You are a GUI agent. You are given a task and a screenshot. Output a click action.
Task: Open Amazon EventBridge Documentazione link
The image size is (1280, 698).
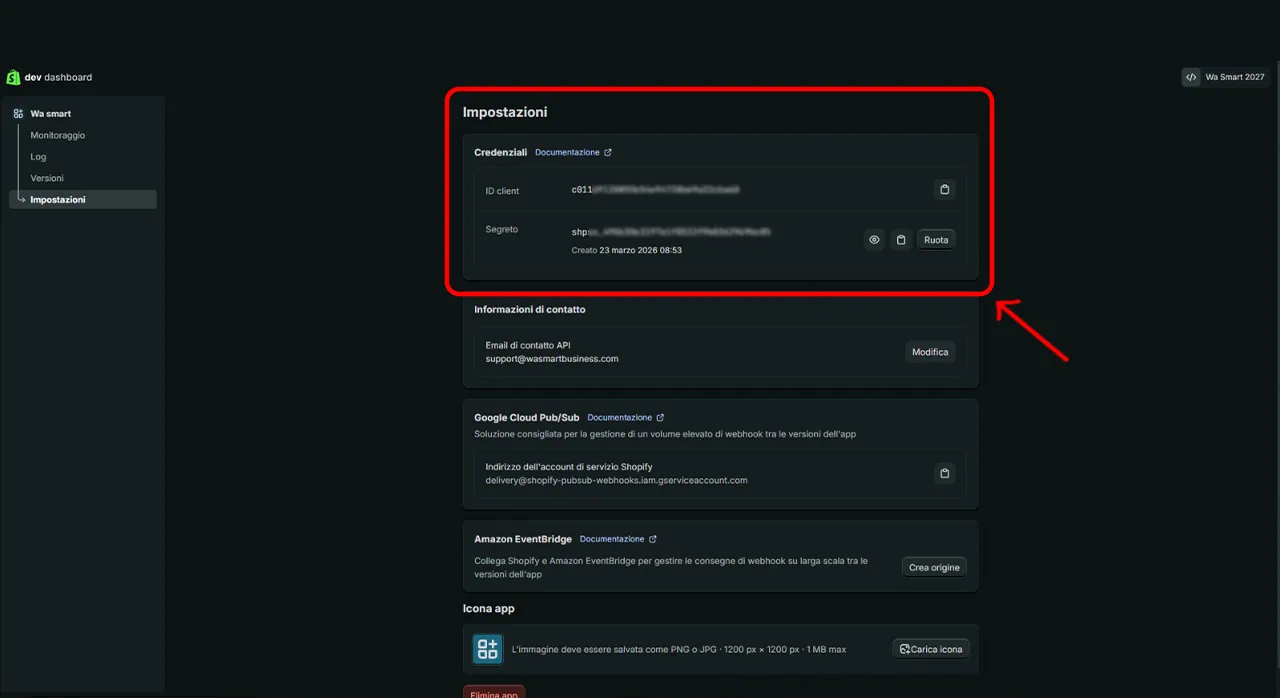click(618, 539)
